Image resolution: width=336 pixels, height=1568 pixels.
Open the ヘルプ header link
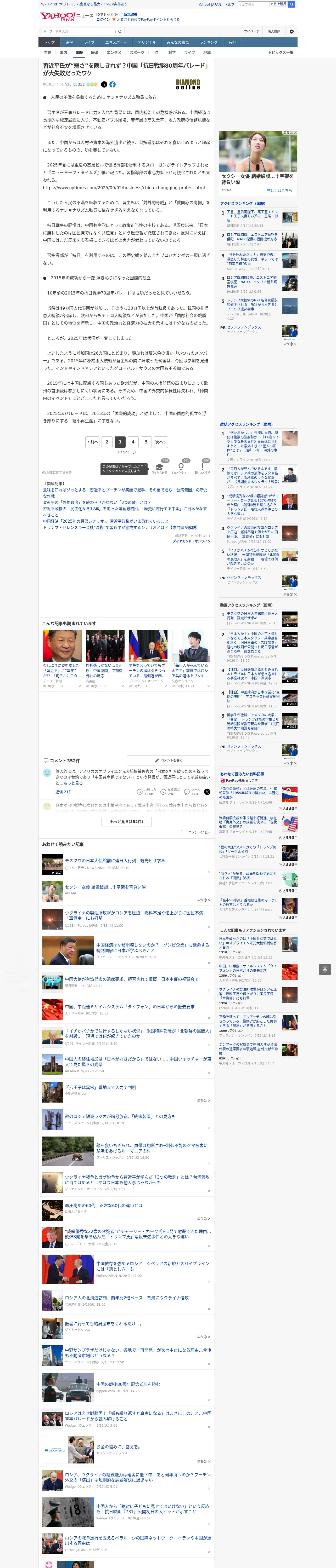click(229, 4)
